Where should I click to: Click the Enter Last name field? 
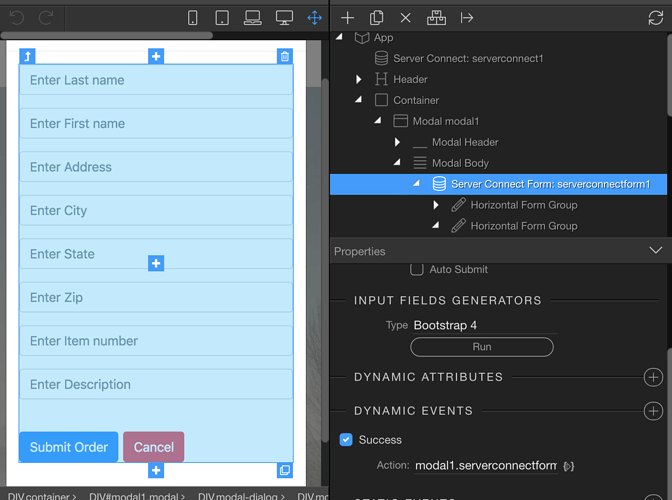click(x=156, y=80)
